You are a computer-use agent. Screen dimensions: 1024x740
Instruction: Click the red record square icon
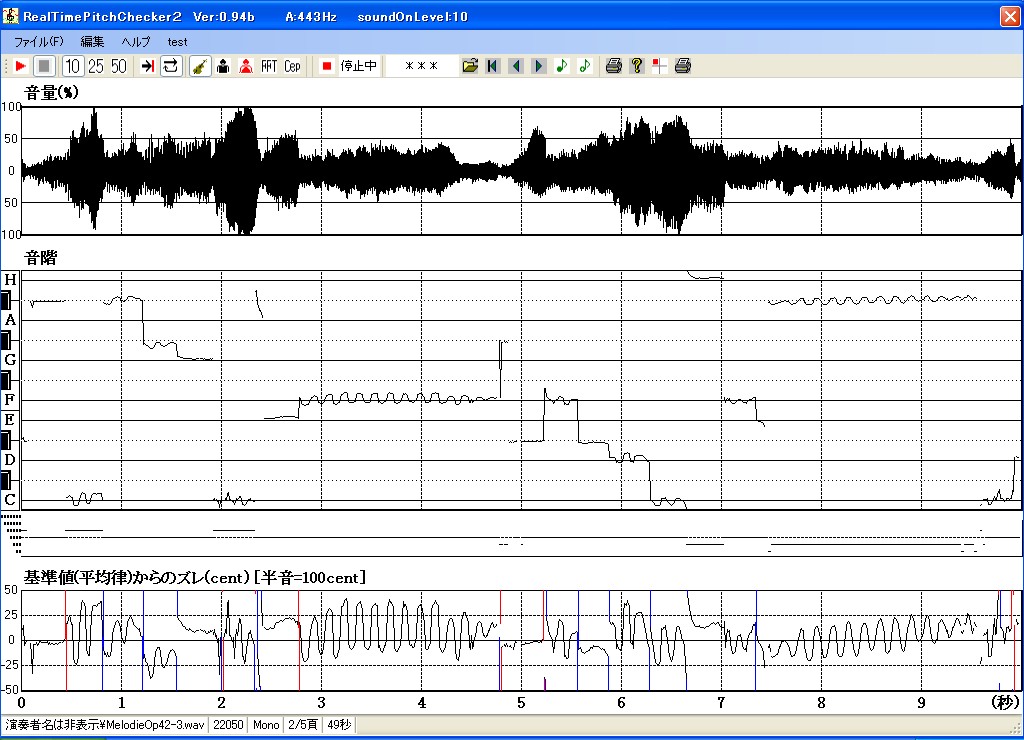327,66
